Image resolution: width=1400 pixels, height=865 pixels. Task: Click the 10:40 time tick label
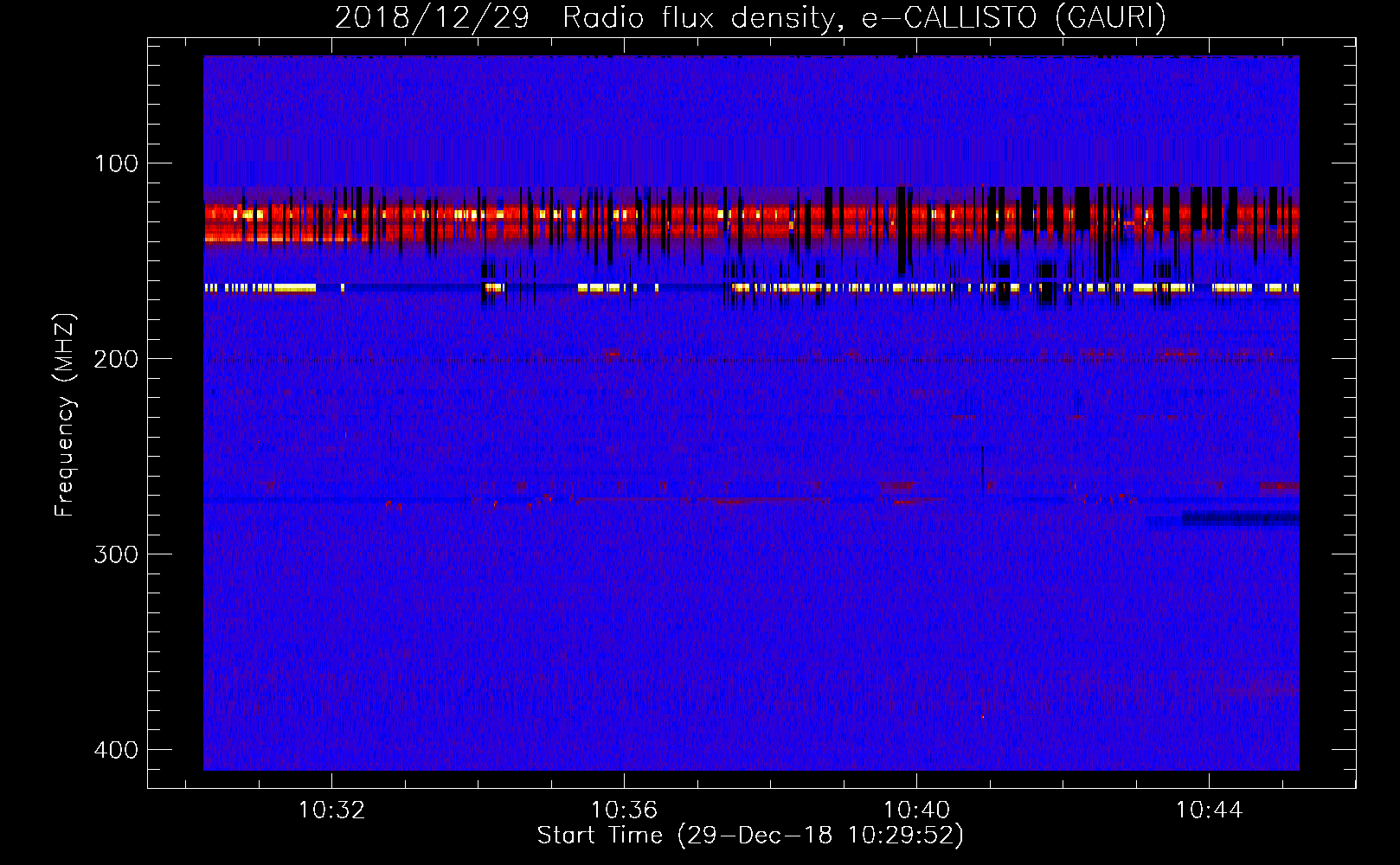[x=916, y=811]
